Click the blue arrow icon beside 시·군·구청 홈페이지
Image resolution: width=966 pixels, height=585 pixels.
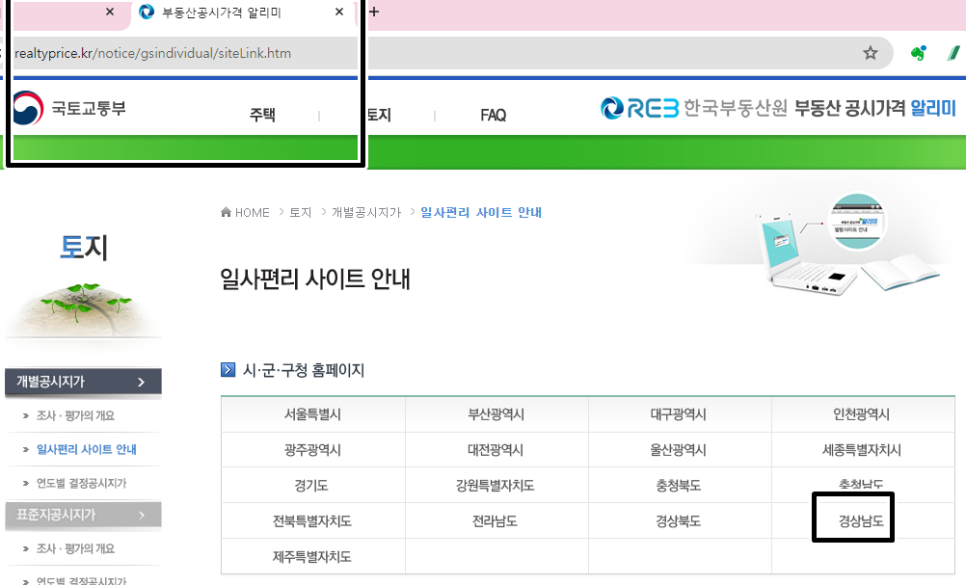point(227,369)
